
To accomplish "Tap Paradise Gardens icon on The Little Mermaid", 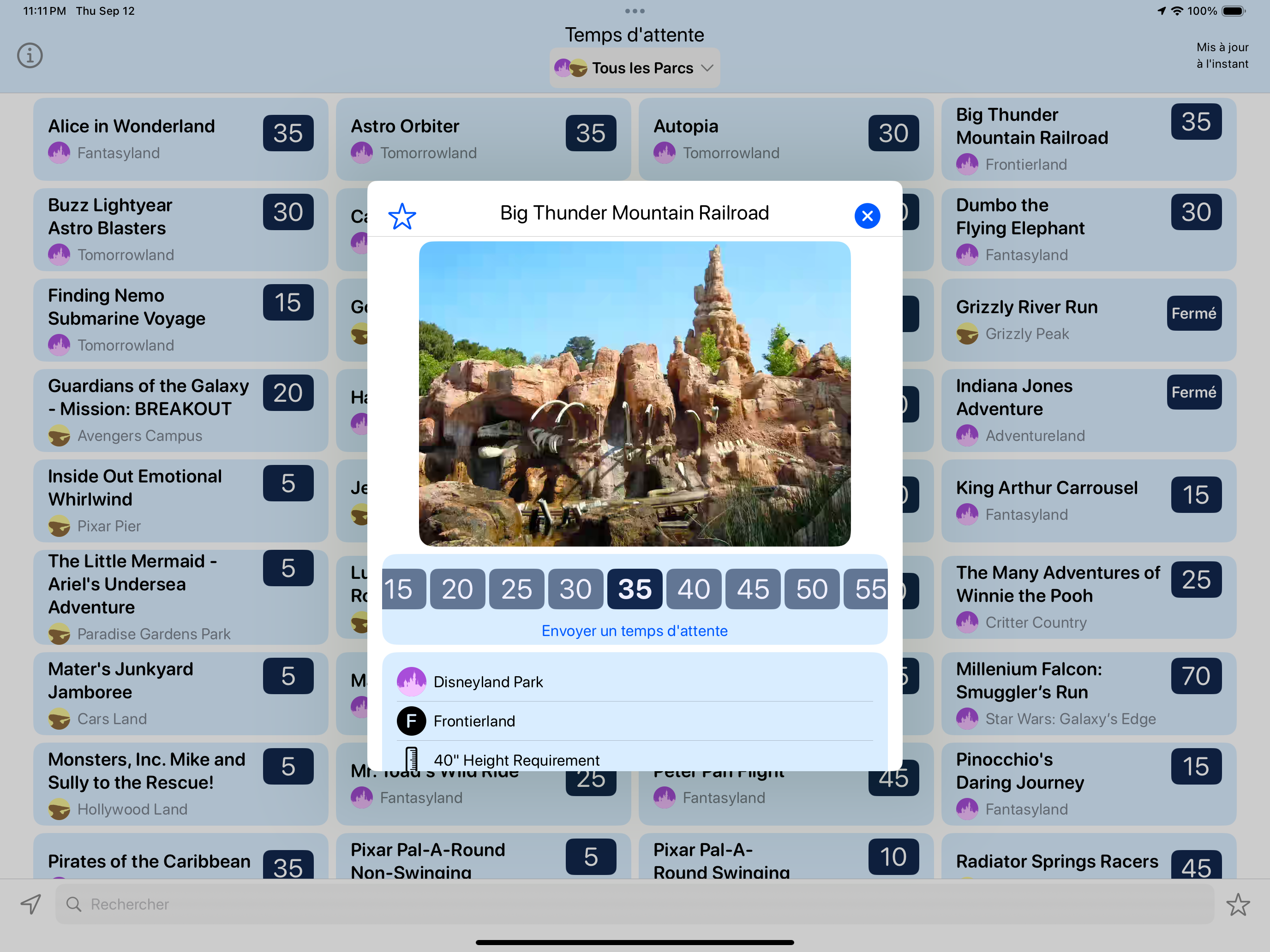I will pyautogui.click(x=59, y=634).
